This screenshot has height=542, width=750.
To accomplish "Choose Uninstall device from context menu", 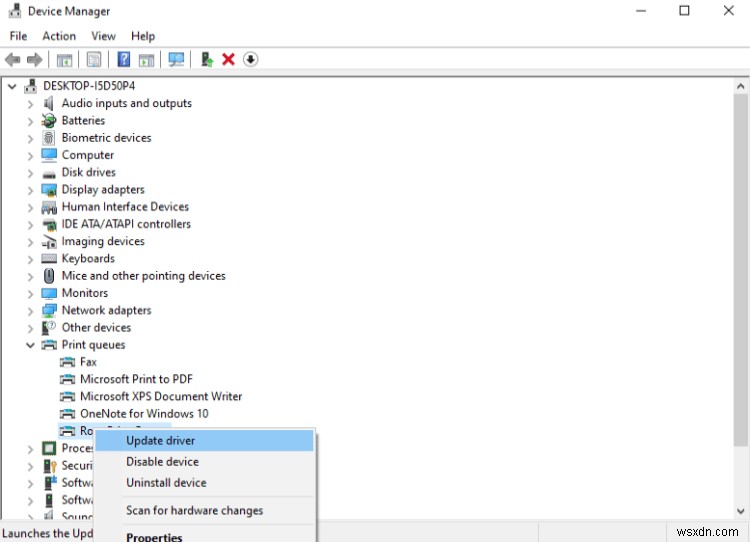I will pos(204,483).
